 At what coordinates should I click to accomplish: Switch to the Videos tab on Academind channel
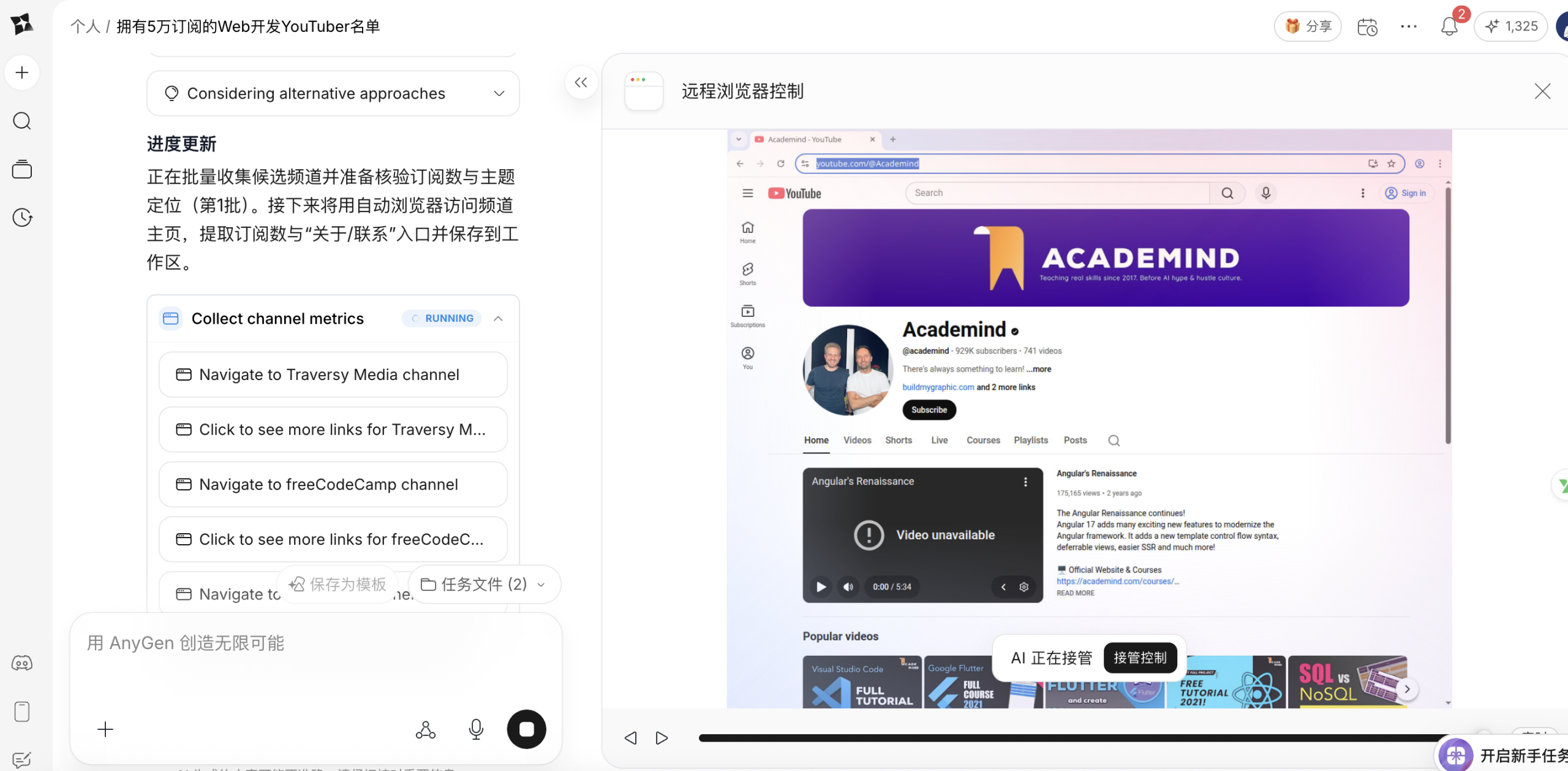pyautogui.click(x=857, y=440)
